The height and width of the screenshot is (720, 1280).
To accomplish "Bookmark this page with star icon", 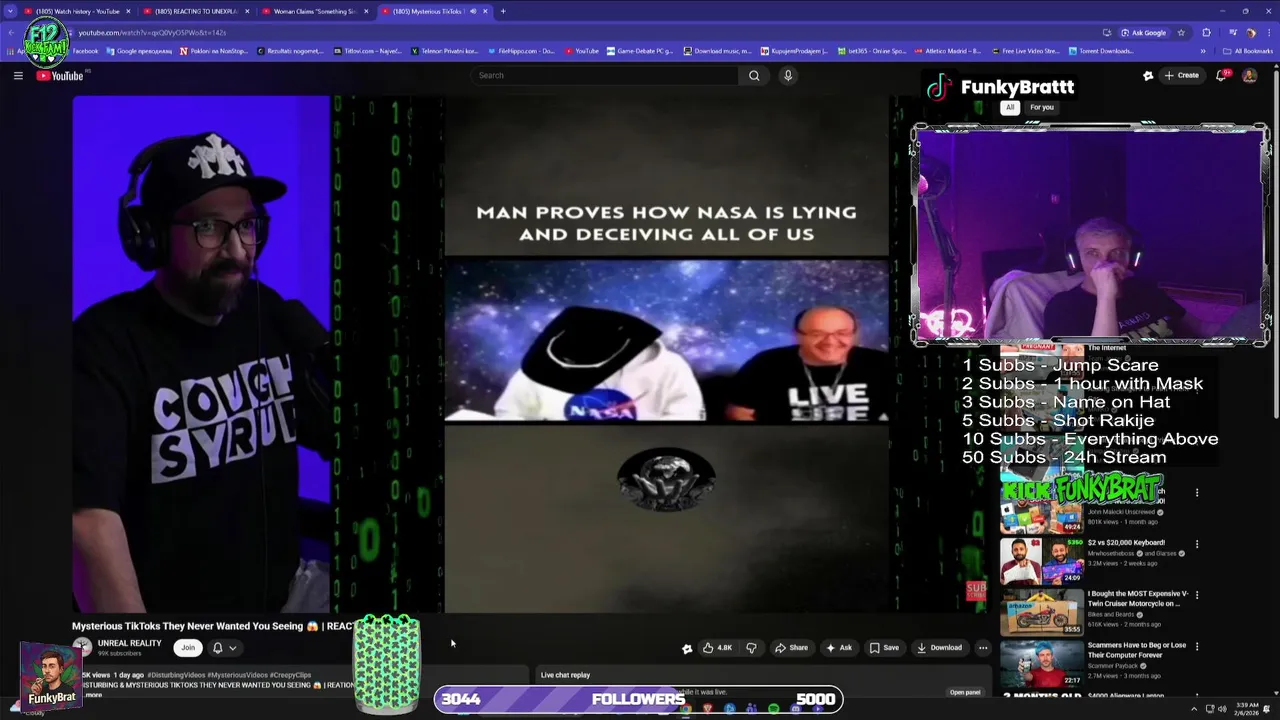I will [1181, 32].
